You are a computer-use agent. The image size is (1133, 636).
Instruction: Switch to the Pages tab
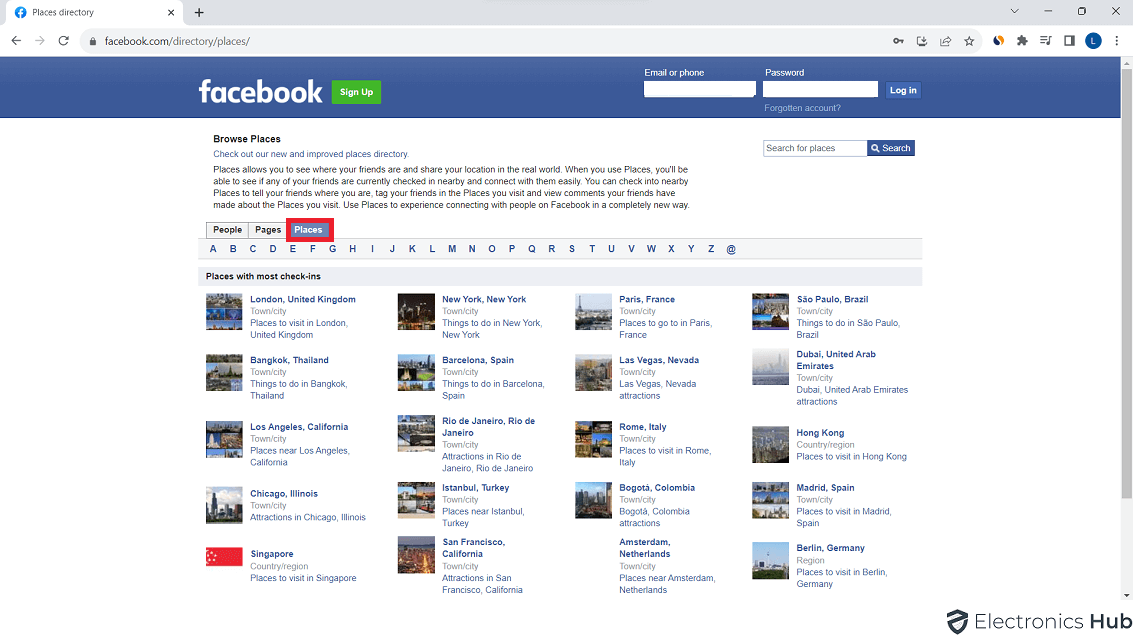[x=268, y=230]
